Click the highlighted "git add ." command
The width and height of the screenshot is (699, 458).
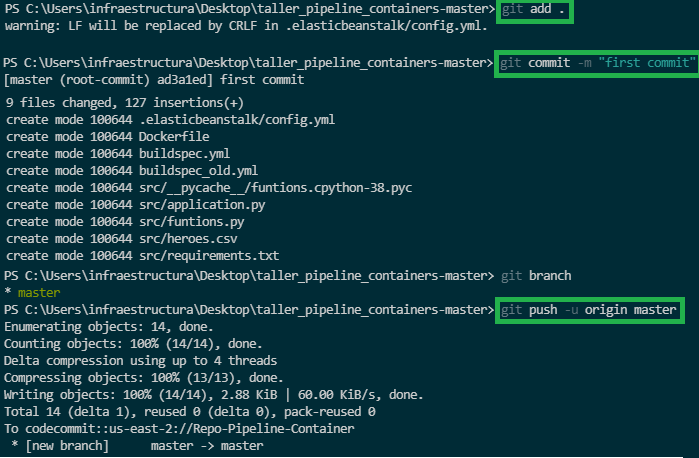533,9
